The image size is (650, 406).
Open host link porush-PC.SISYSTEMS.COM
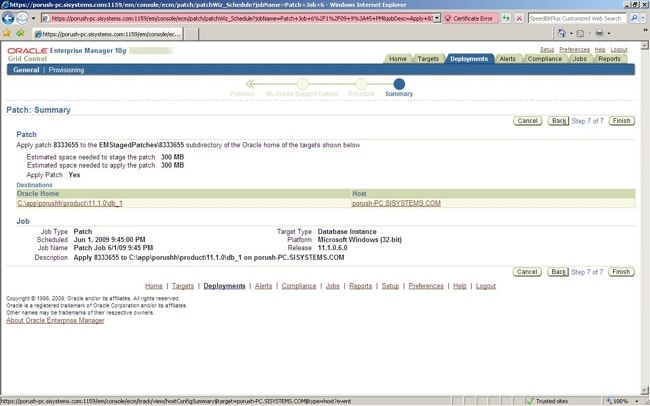point(396,203)
